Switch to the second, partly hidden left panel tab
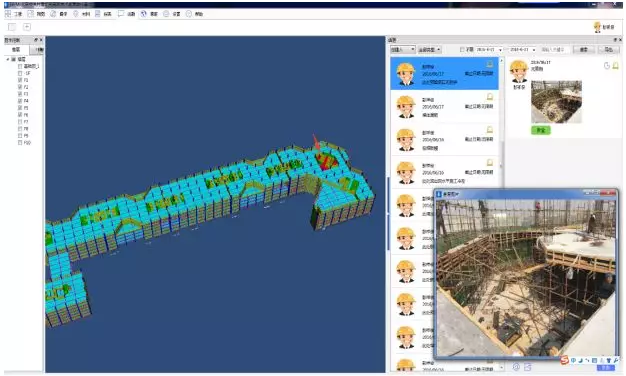626x376 pixels. pyautogui.click(x=38, y=49)
